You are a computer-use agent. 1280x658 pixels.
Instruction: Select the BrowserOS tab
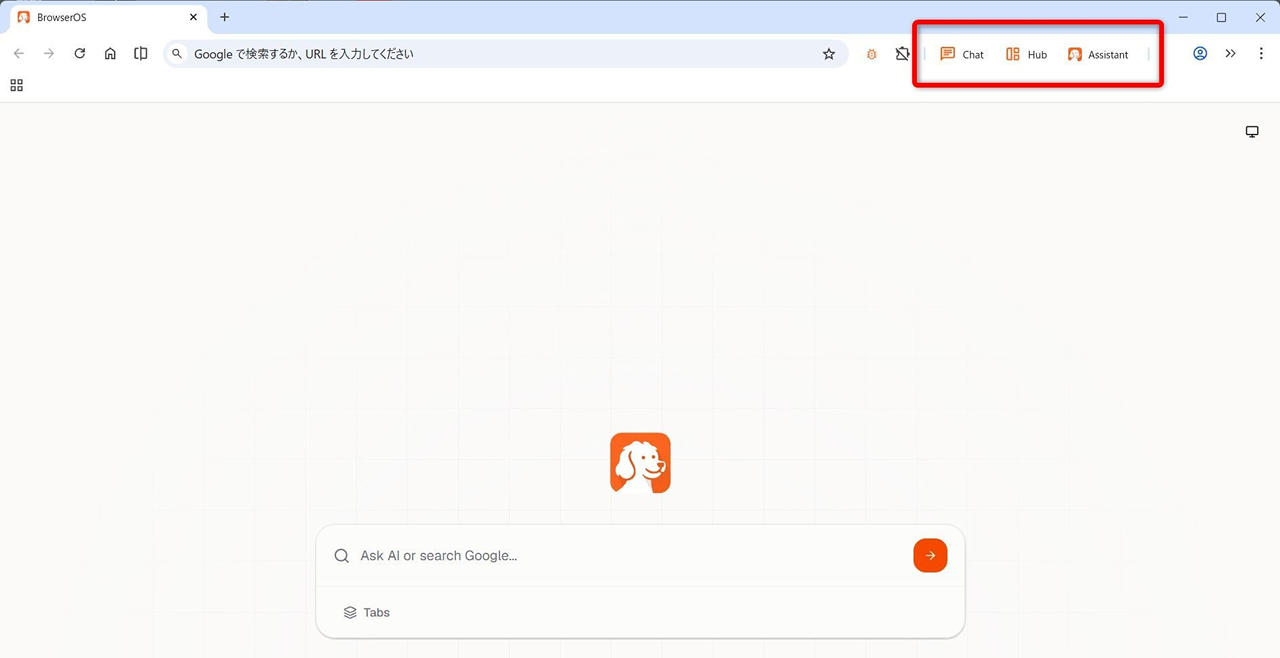click(x=100, y=17)
